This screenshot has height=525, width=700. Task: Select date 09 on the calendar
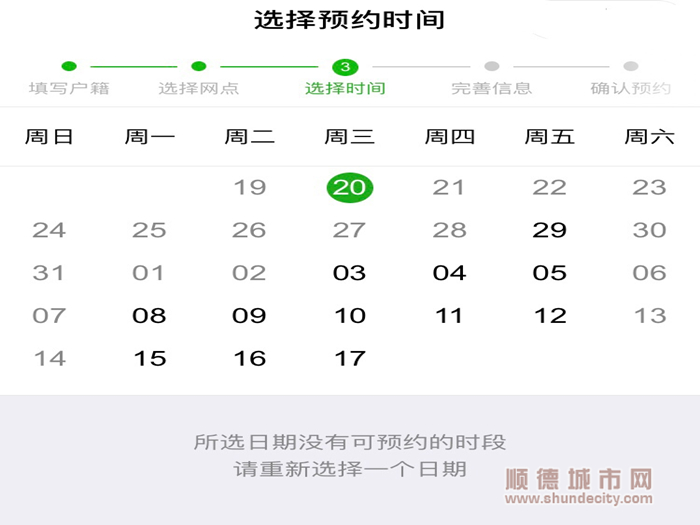tap(249, 316)
